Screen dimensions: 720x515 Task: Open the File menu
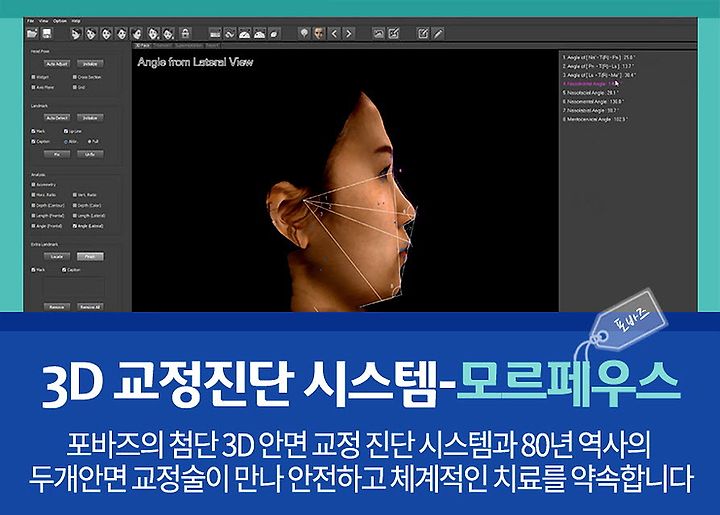click(30, 21)
